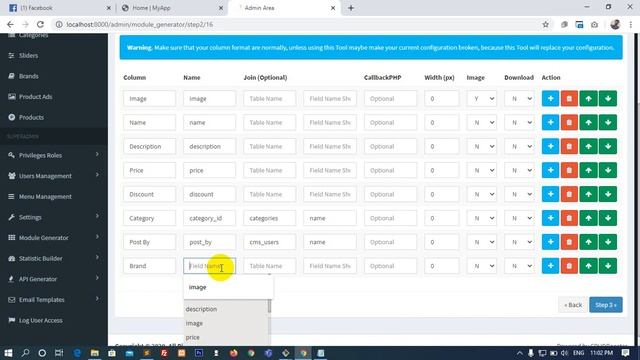Add a row after the Description row
640x360 pixels.
click(x=550, y=146)
